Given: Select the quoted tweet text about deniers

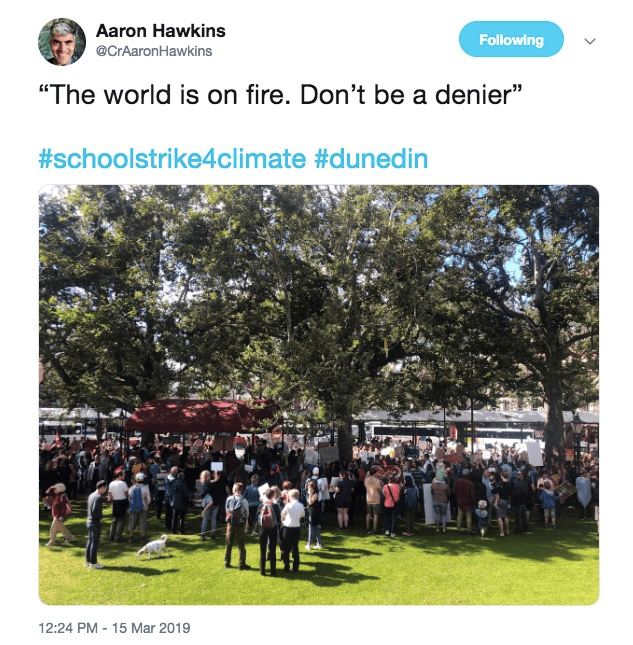Looking at the screenshot, I should pyautogui.click(x=280, y=95).
